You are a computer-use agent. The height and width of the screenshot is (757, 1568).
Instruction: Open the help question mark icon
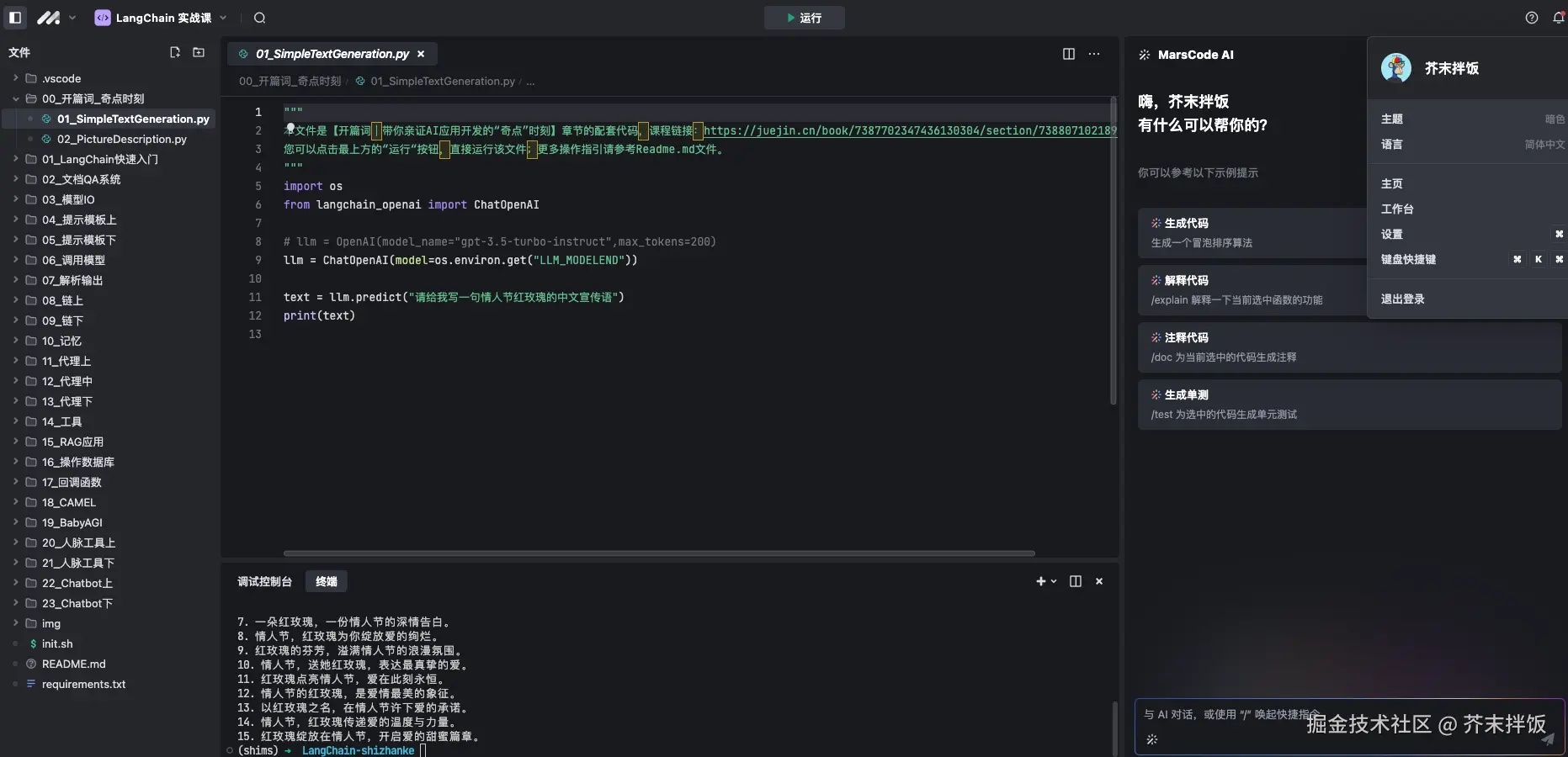click(1531, 18)
